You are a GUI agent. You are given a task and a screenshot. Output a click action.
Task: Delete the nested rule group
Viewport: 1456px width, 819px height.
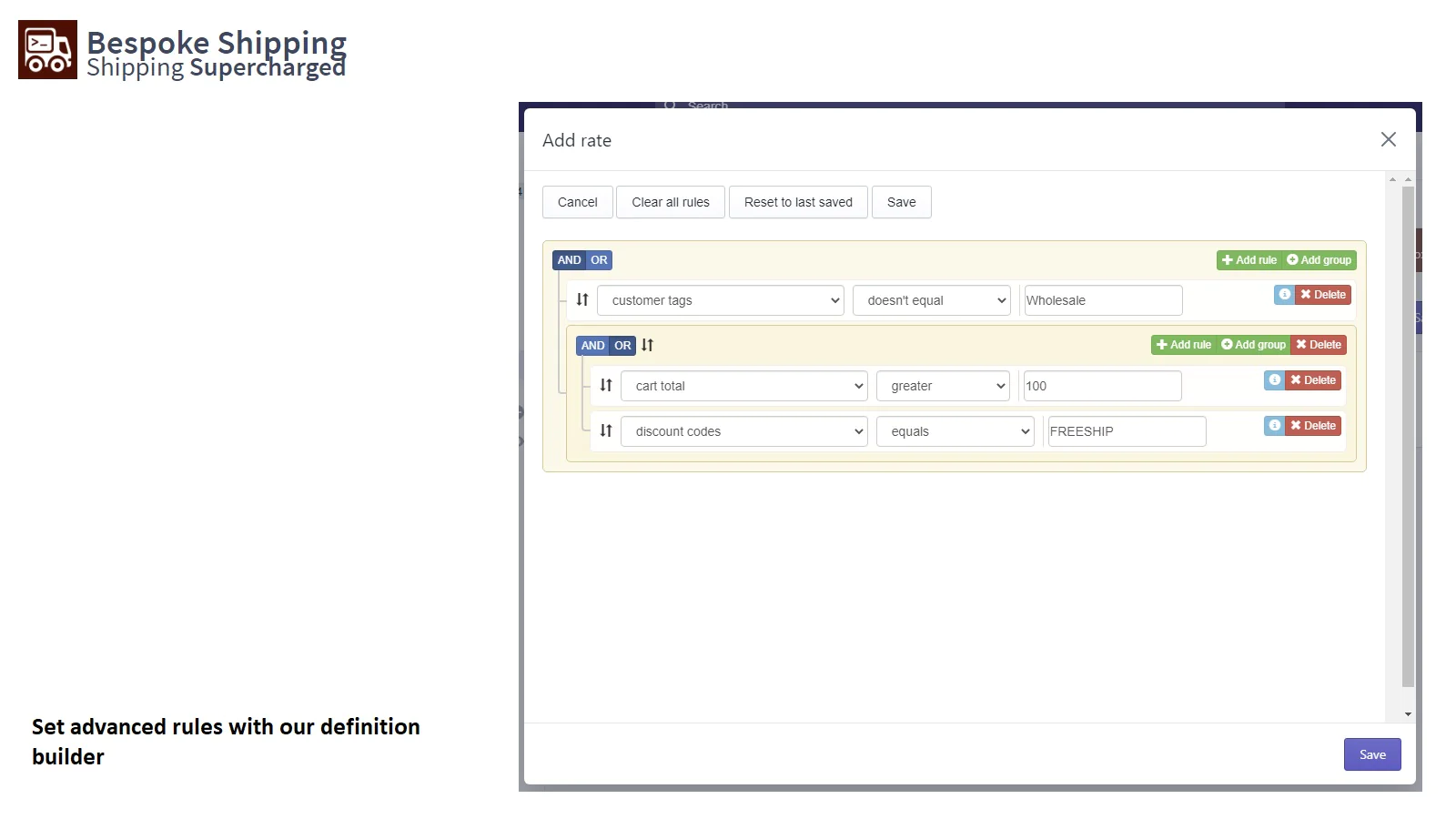[x=1319, y=345]
